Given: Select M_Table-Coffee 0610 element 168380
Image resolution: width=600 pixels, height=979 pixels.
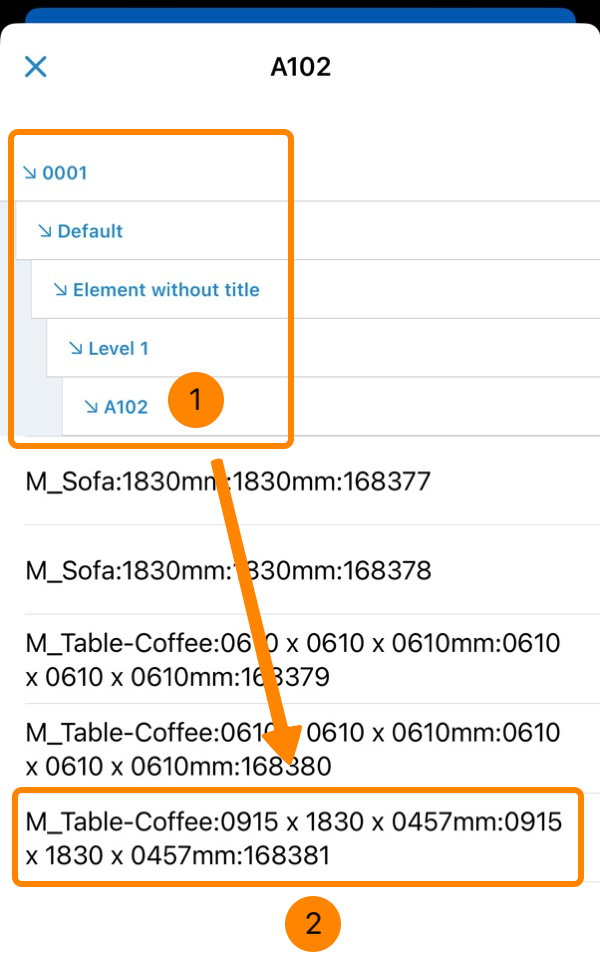Looking at the screenshot, I should pos(293,749).
